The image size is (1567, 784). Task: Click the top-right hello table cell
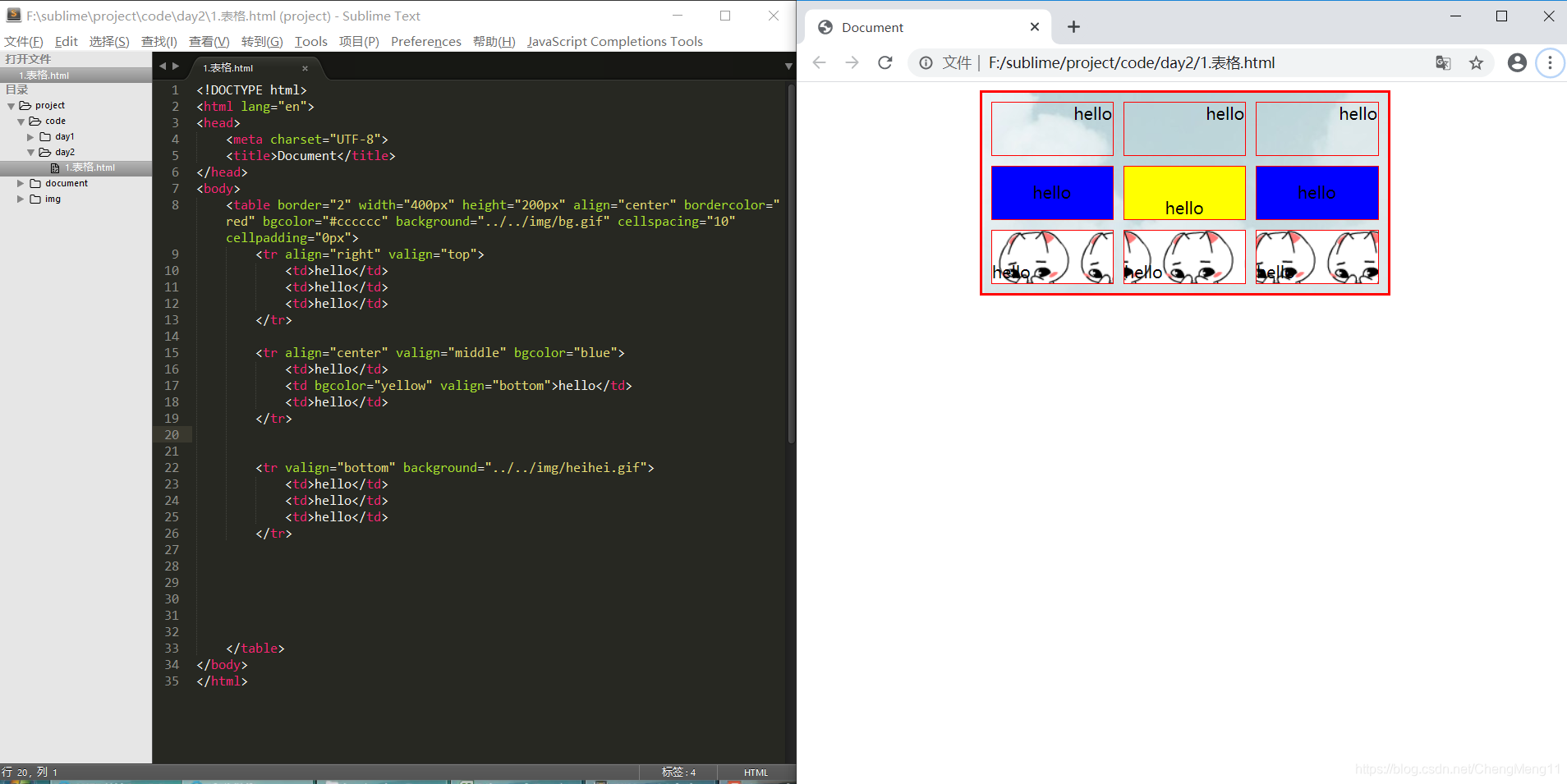tap(1317, 129)
